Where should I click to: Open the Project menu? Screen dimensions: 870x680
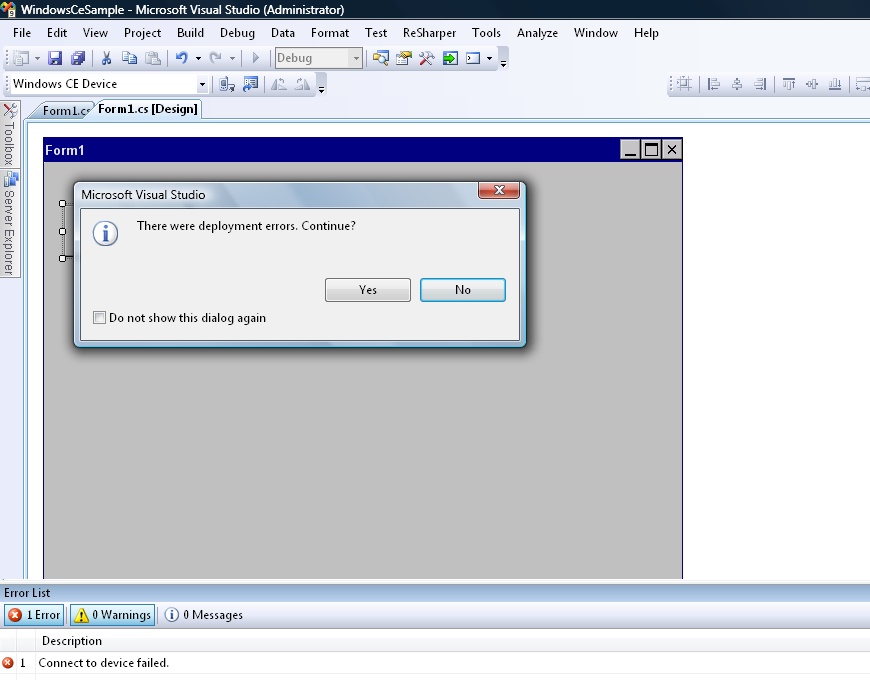(x=142, y=33)
